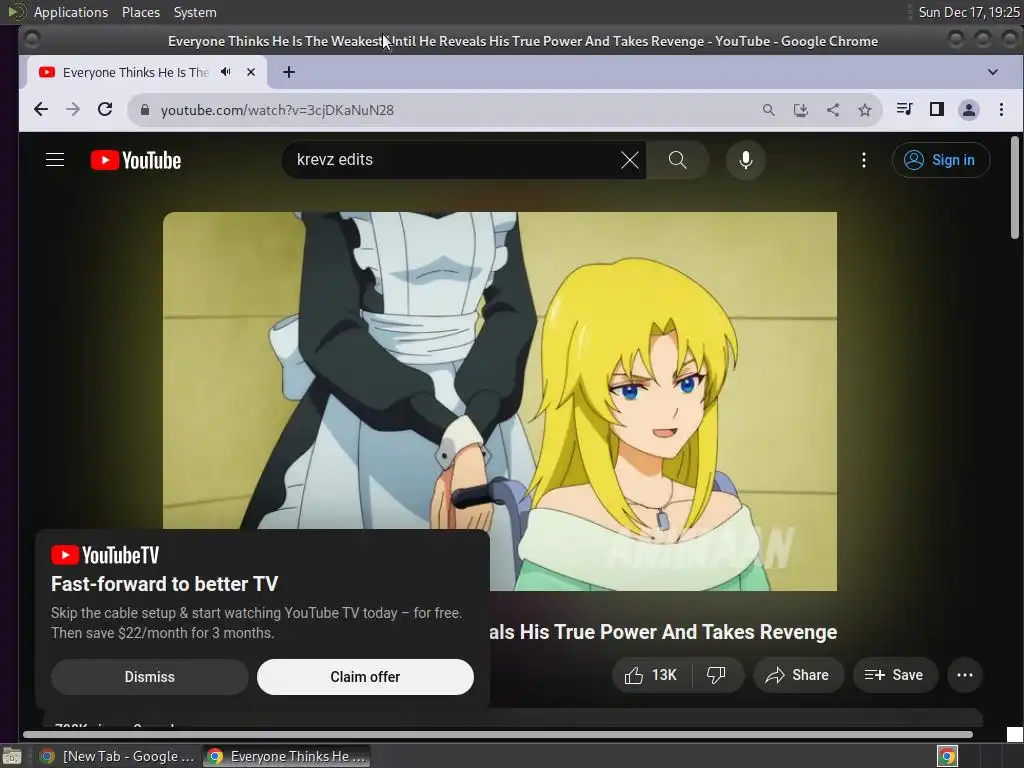1024x768 pixels.
Task: Toggle Chrome side panel
Action: (936, 109)
